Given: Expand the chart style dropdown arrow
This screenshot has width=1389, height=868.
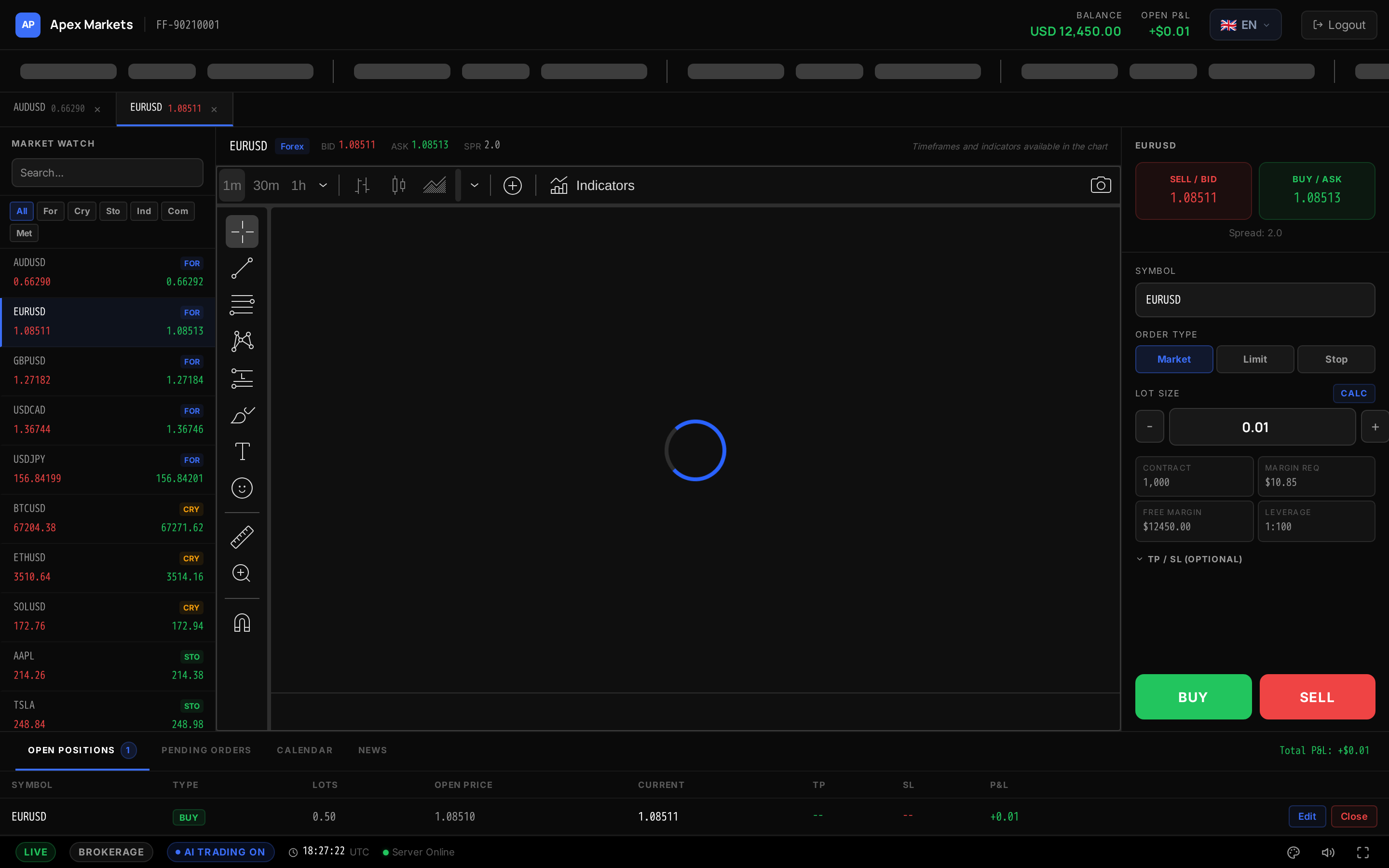Looking at the screenshot, I should tap(475, 186).
